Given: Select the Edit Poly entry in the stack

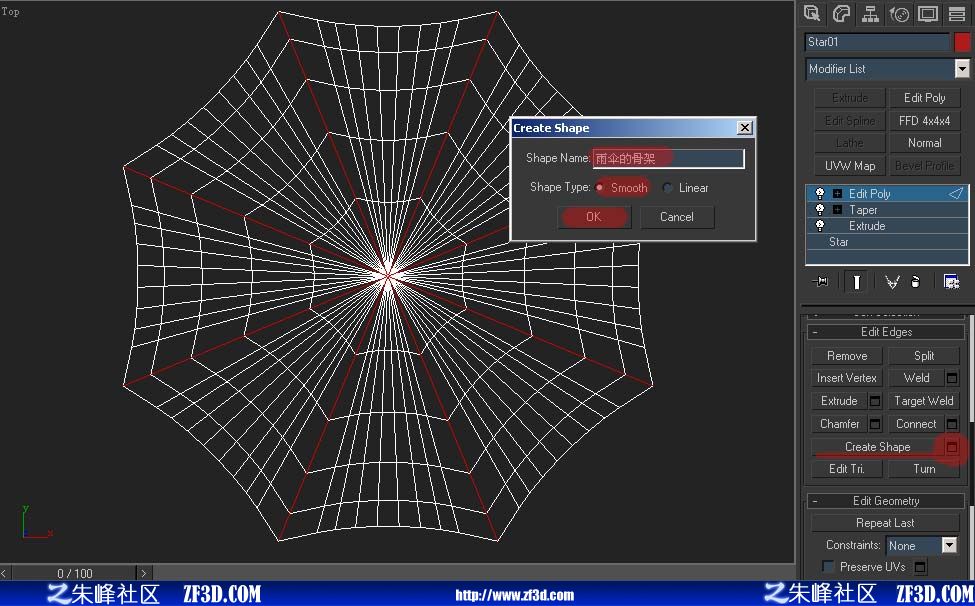Looking at the screenshot, I should 887,193.
